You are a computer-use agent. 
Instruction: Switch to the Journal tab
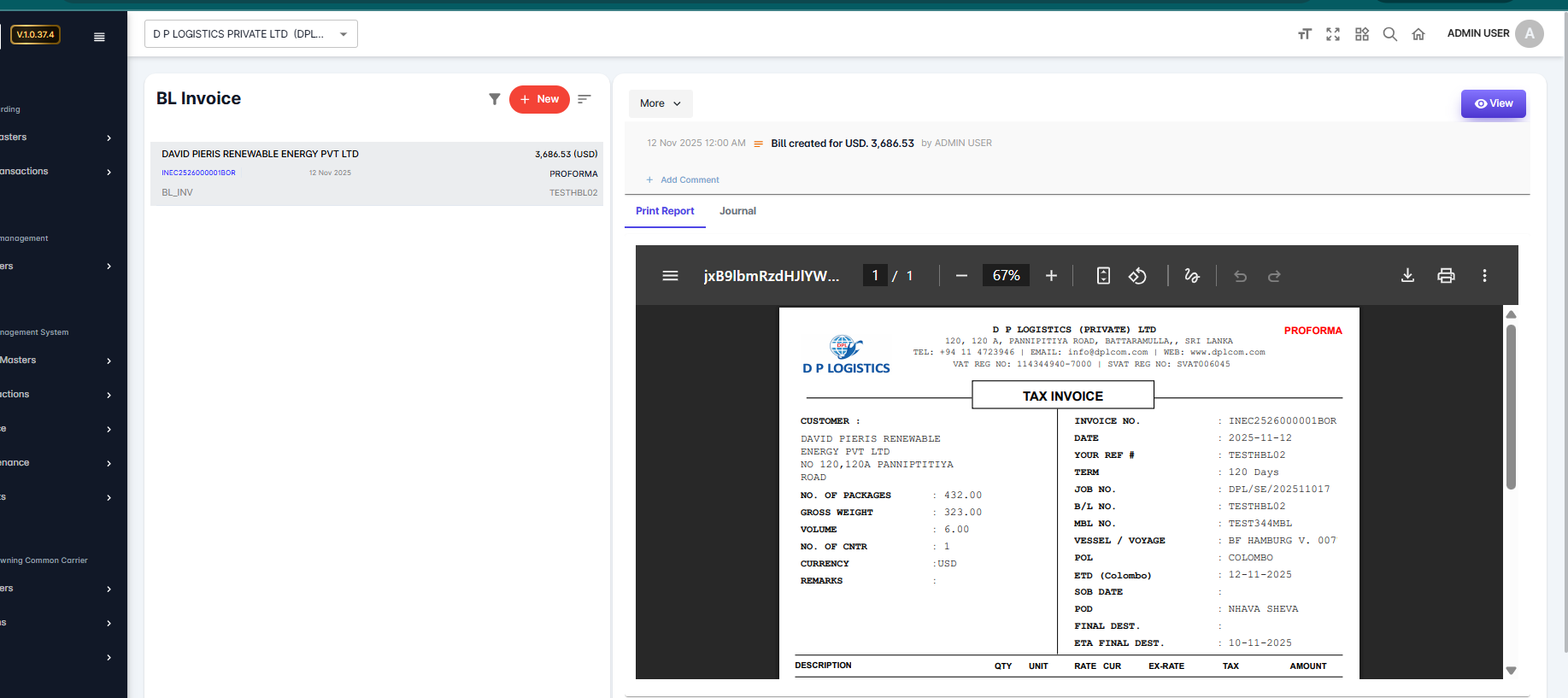tap(737, 211)
